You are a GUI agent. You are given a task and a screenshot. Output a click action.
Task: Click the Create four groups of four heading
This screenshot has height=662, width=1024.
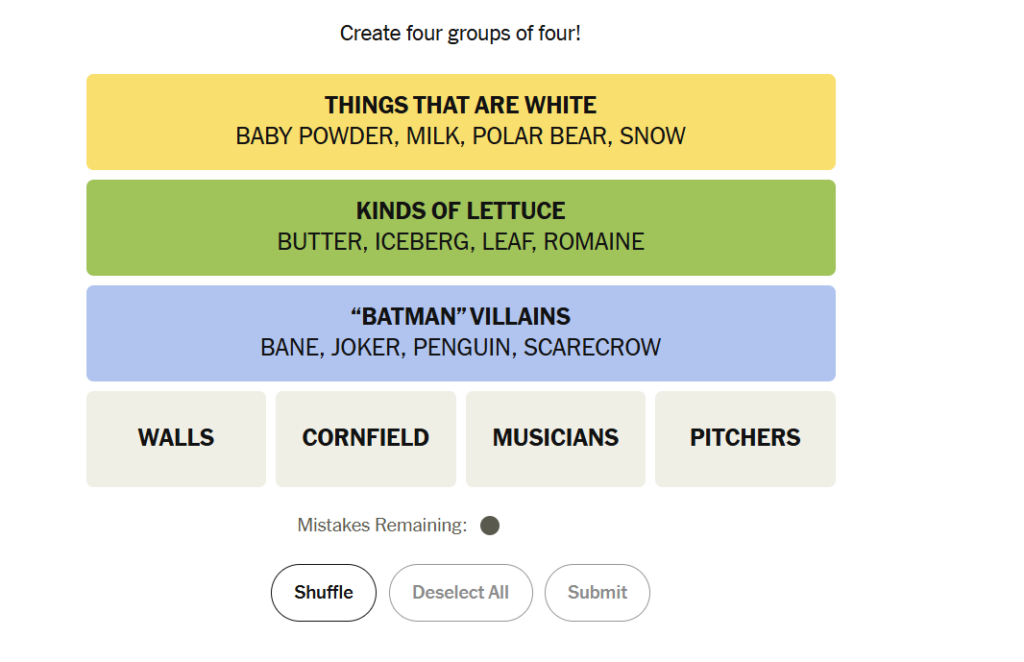[x=460, y=33]
